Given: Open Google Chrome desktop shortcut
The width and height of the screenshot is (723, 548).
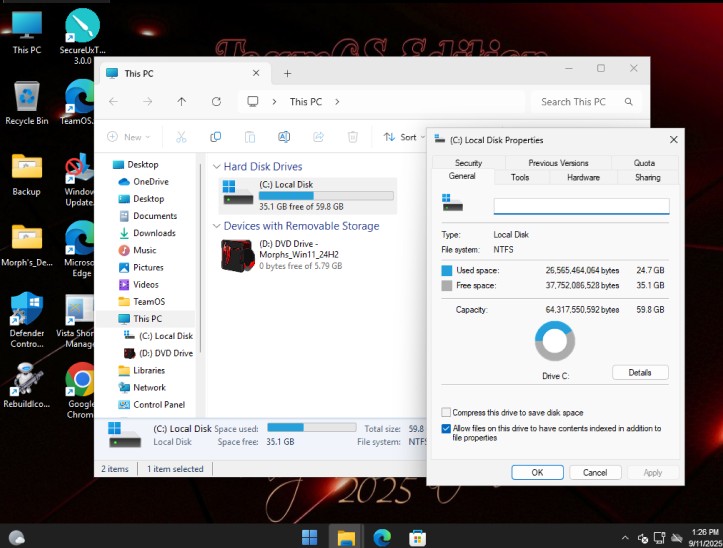Looking at the screenshot, I should click(80, 391).
